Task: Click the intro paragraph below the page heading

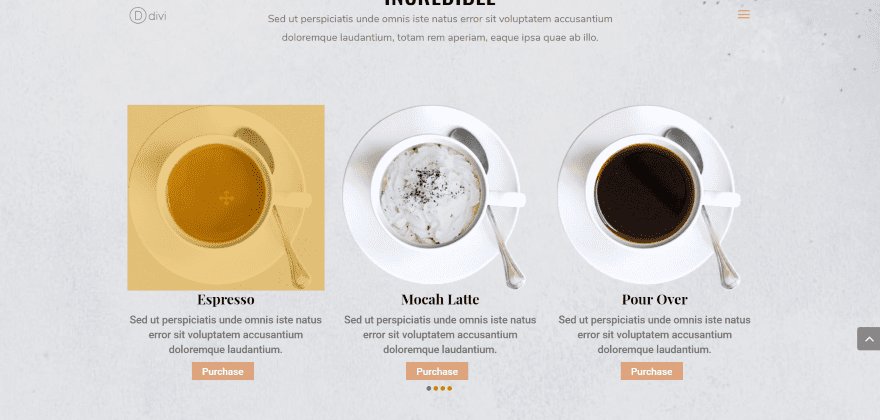Action: 440,29
